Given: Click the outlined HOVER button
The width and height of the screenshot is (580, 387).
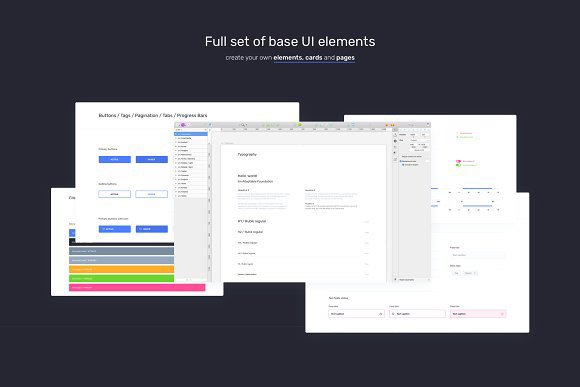Looking at the screenshot, I should pyautogui.click(x=151, y=194).
